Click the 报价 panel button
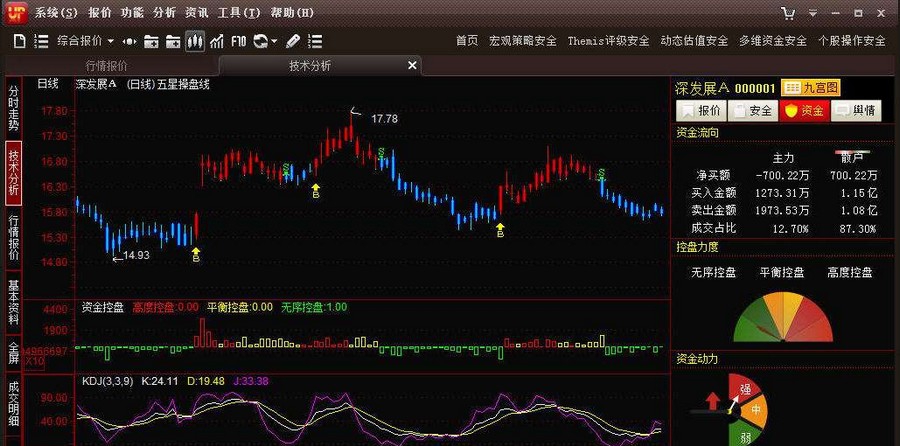 coord(701,111)
